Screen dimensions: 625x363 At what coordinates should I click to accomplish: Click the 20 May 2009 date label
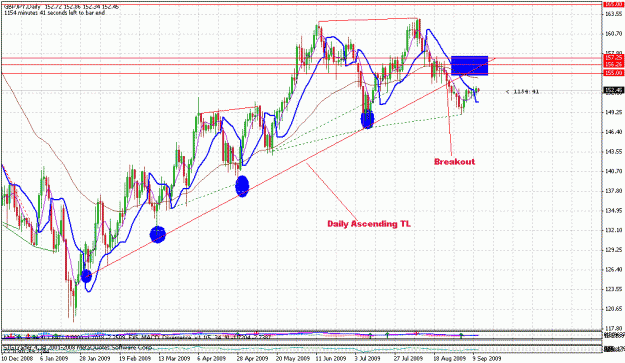point(292,359)
